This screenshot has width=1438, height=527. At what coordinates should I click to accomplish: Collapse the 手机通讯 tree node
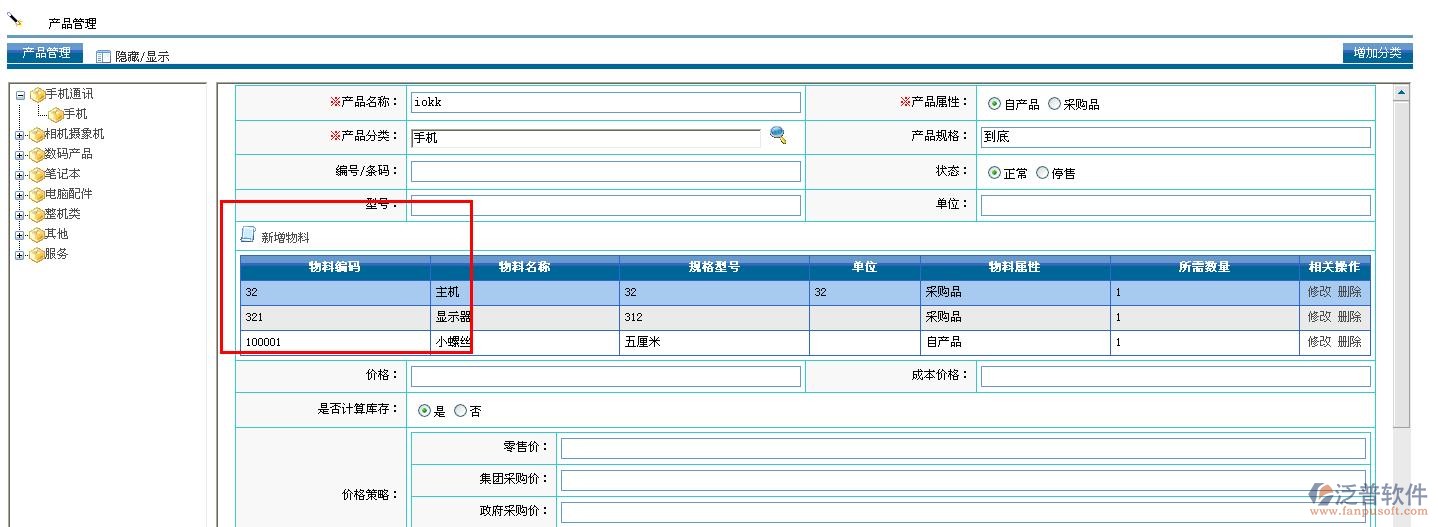[20, 95]
